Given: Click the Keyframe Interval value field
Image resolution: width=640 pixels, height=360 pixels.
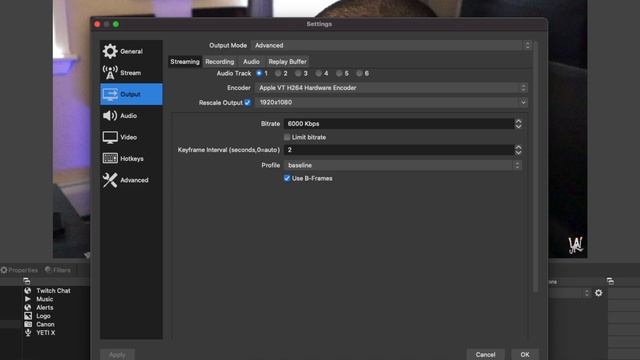Looking at the screenshot, I should click(399, 150).
